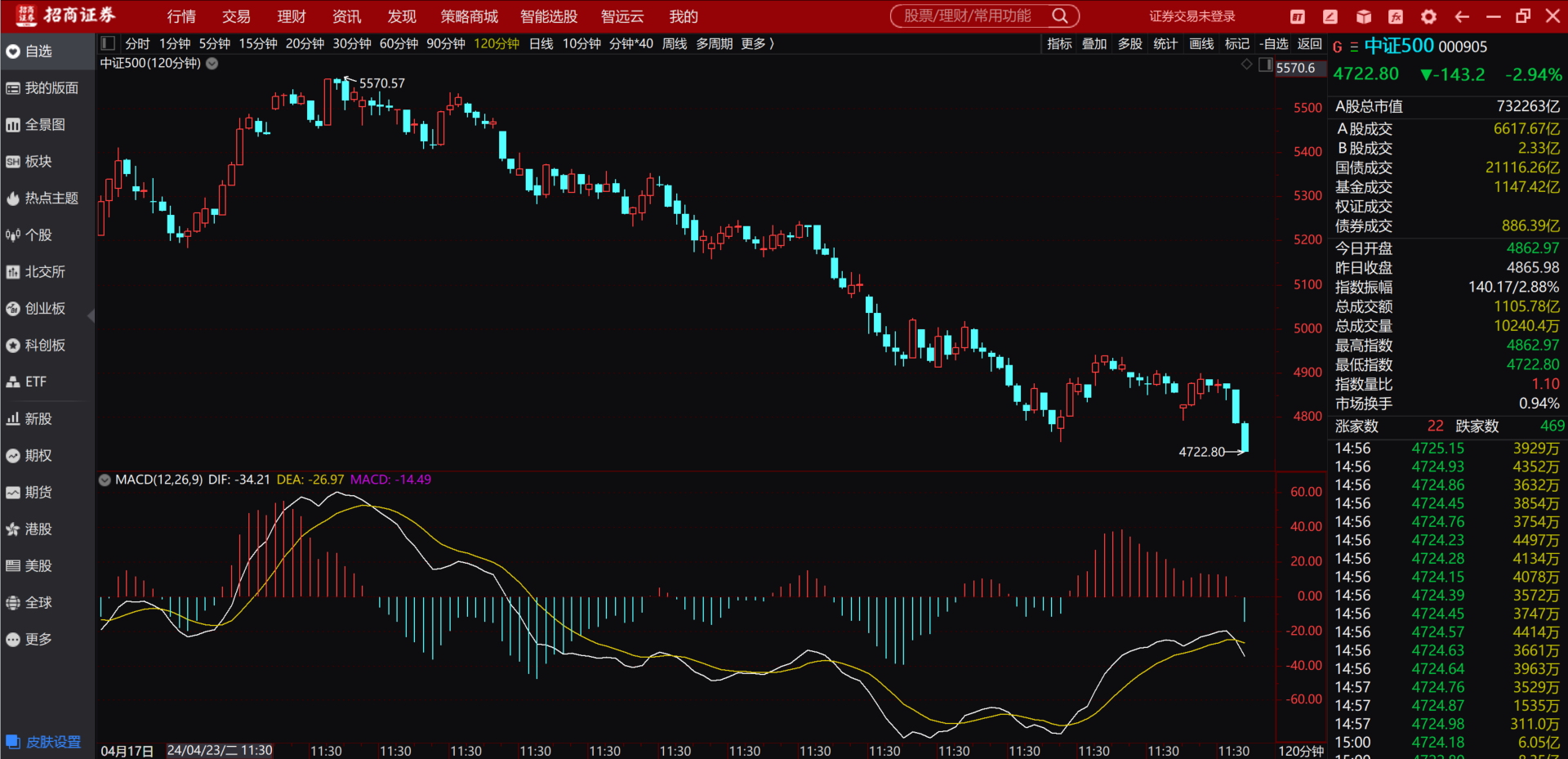
Task: Open the ETF sidebar item
Action: tap(47, 382)
